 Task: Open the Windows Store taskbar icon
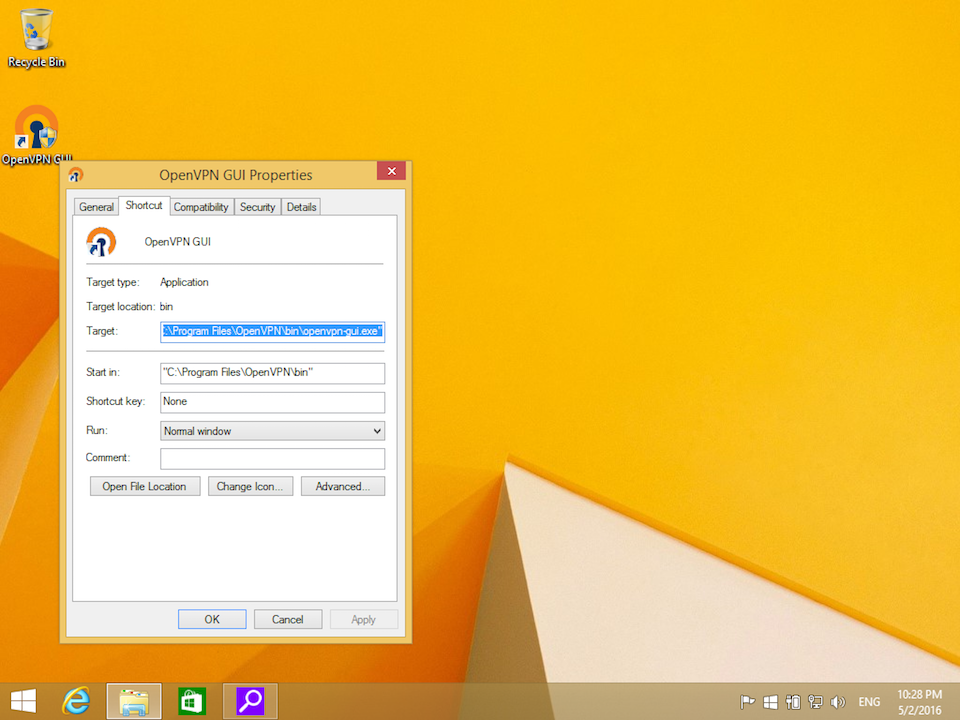click(x=192, y=701)
